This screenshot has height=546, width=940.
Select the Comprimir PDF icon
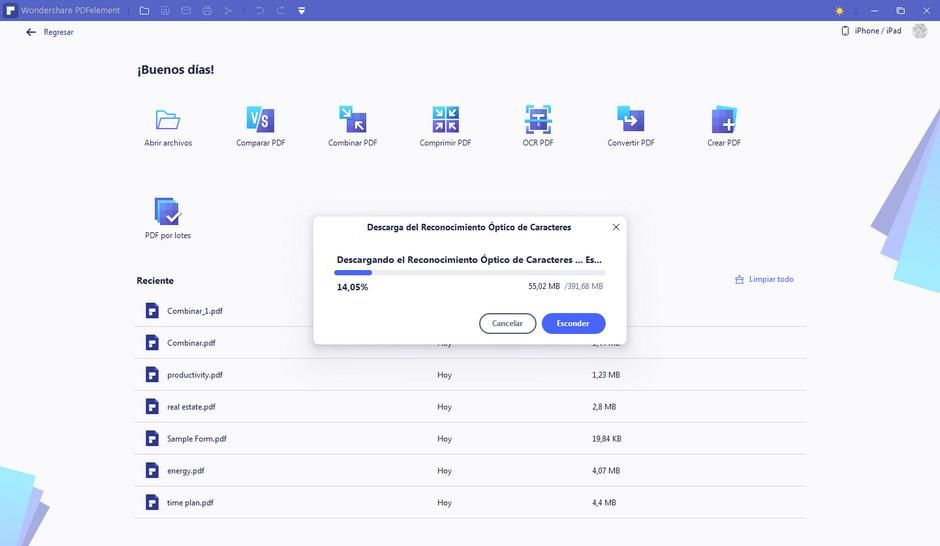click(x=445, y=121)
